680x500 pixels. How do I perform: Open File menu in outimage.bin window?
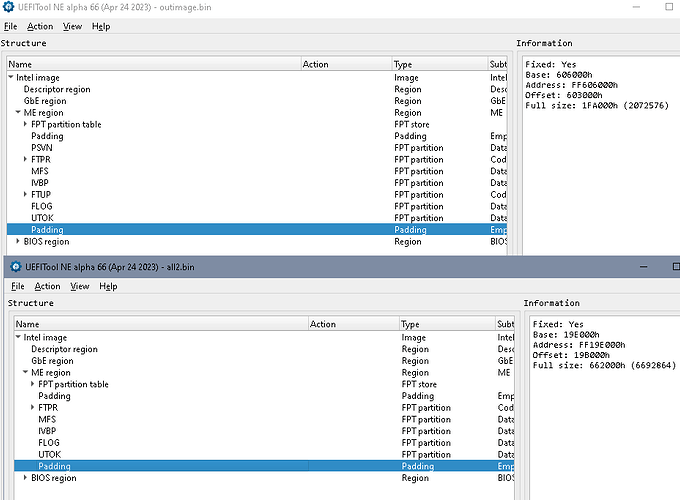pos(10,26)
